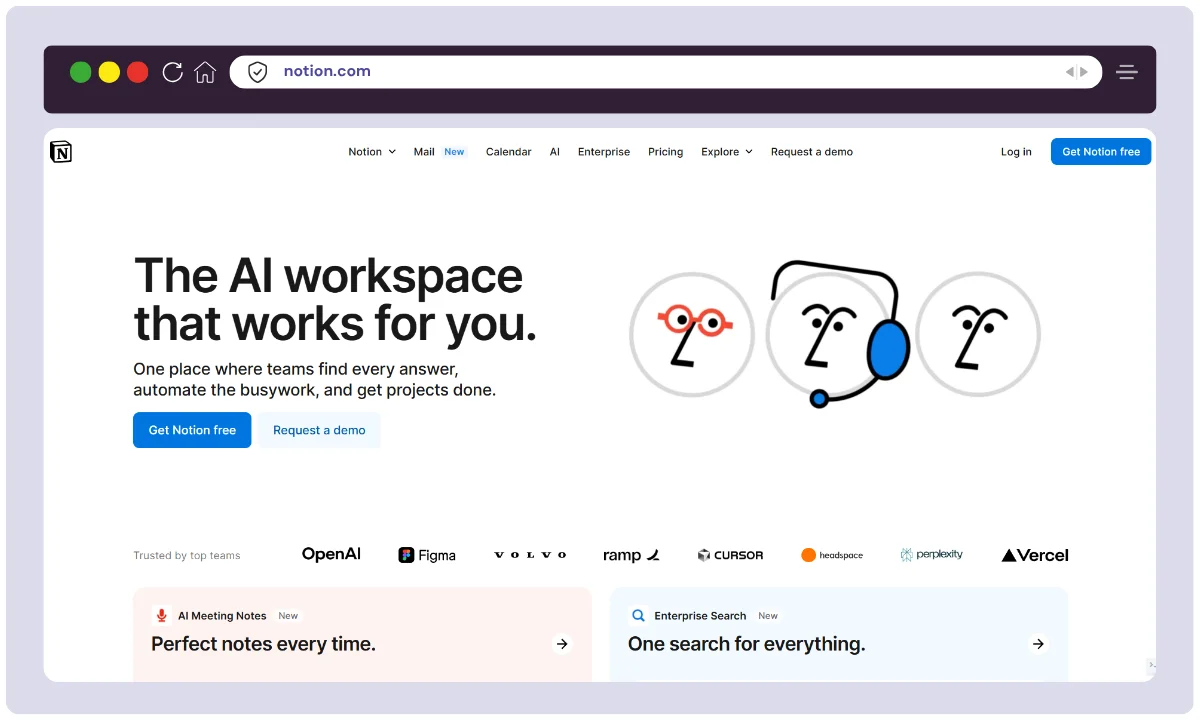The height and width of the screenshot is (720, 1200).
Task: Open the browser hamburger menu
Action: 1127,72
